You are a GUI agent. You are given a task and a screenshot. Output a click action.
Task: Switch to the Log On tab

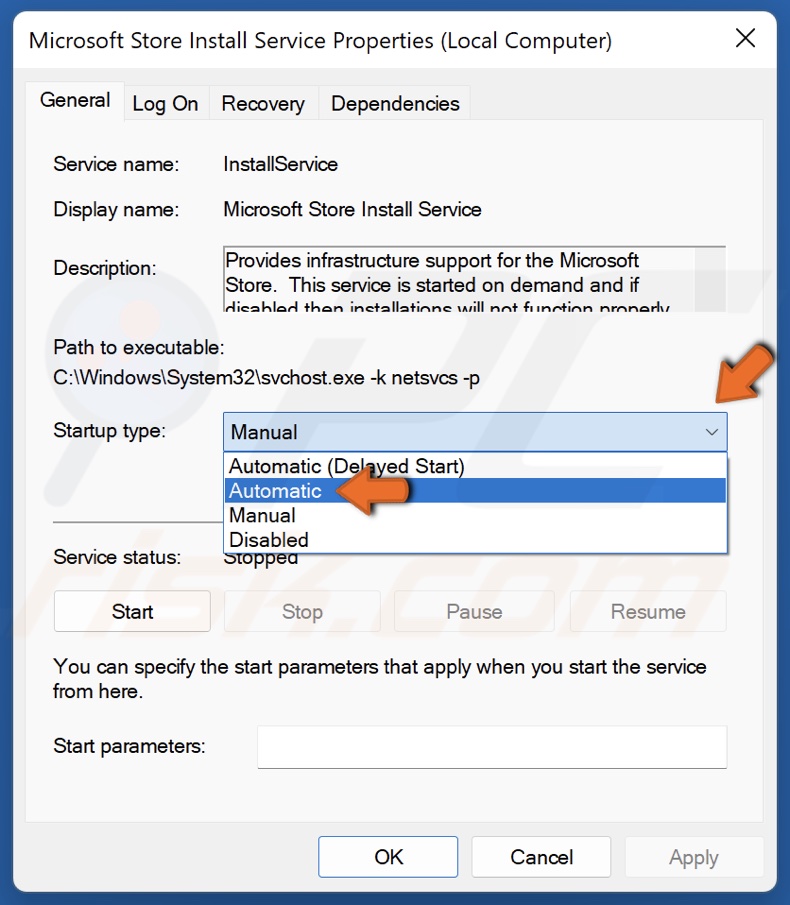(166, 103)
